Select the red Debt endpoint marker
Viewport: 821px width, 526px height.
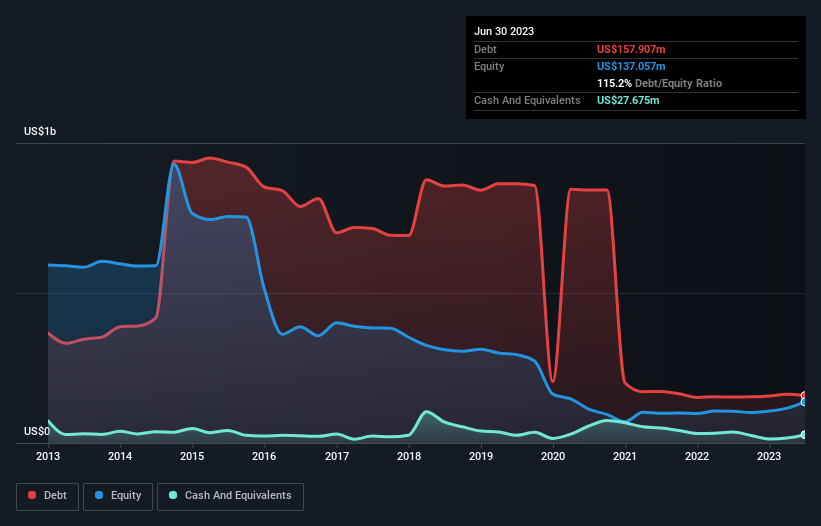tap(805, 396)
